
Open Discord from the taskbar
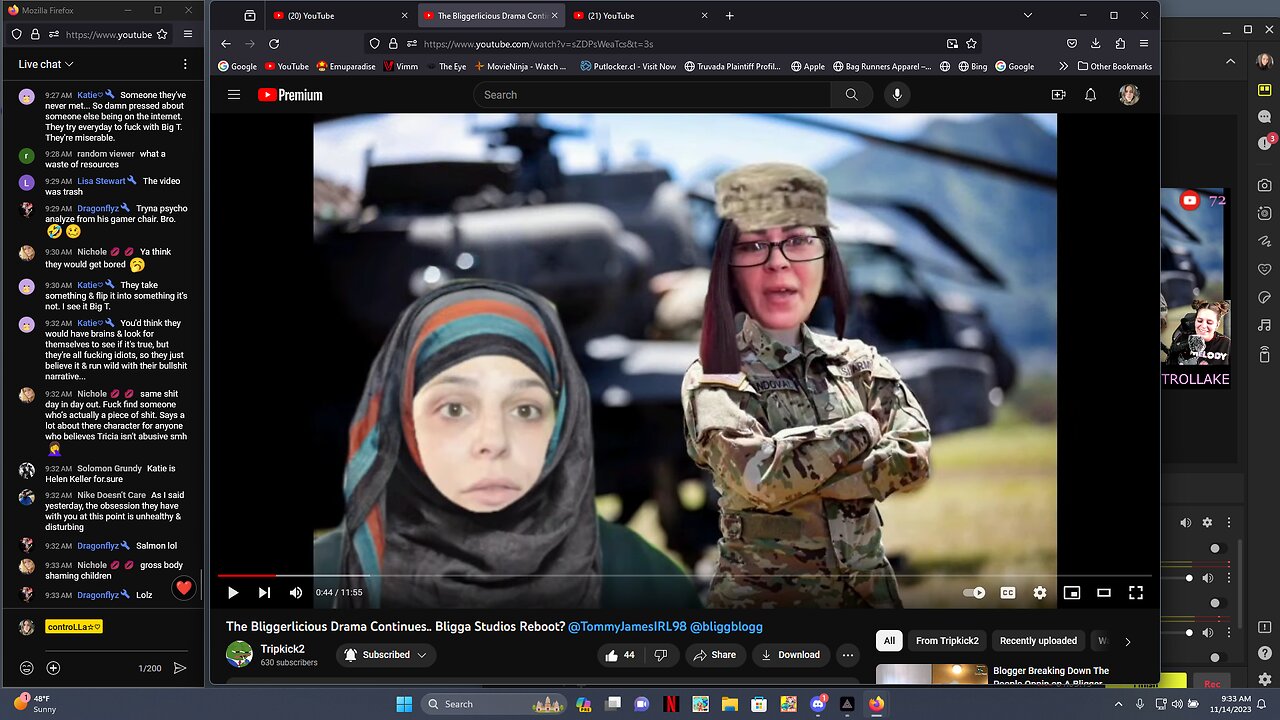coord(818,704)
